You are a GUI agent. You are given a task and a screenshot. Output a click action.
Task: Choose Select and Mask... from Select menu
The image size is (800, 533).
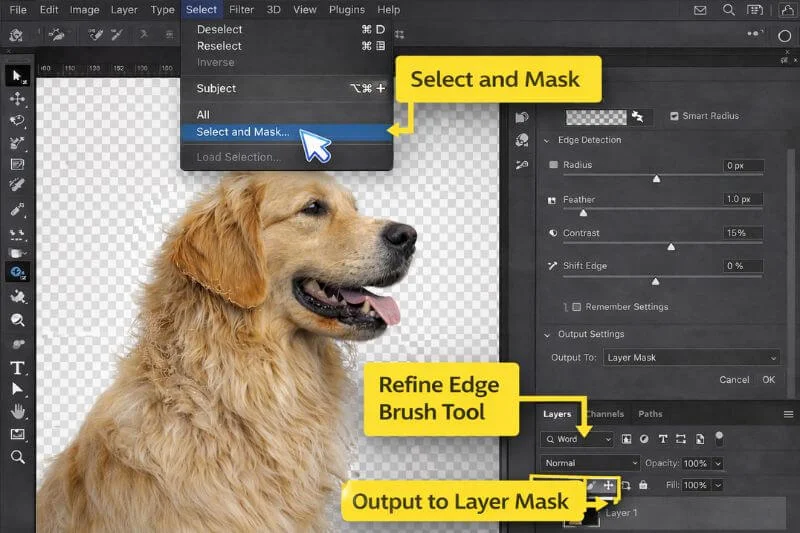[x=286, y=132]
